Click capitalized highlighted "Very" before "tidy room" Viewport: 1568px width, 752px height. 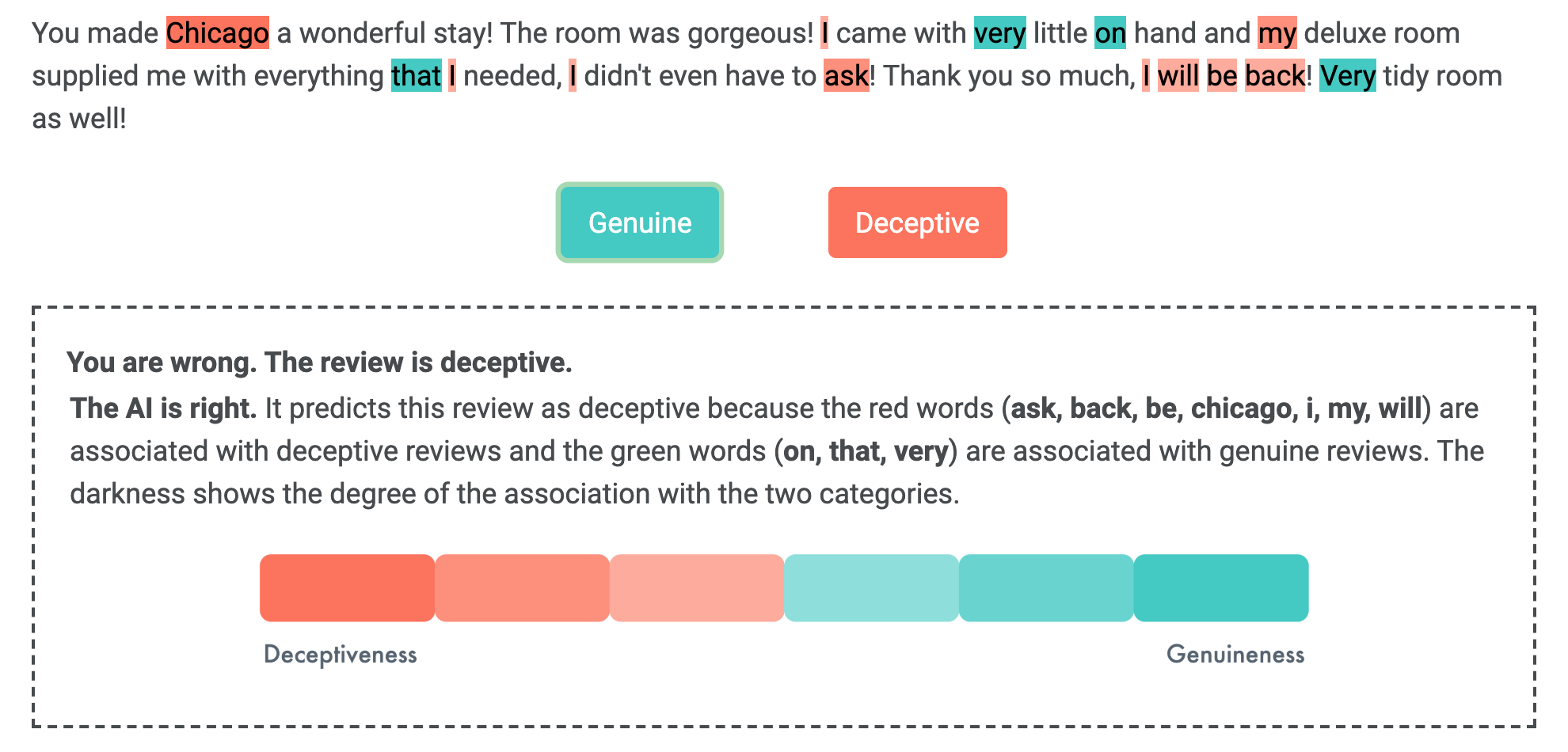point(1347,76)
